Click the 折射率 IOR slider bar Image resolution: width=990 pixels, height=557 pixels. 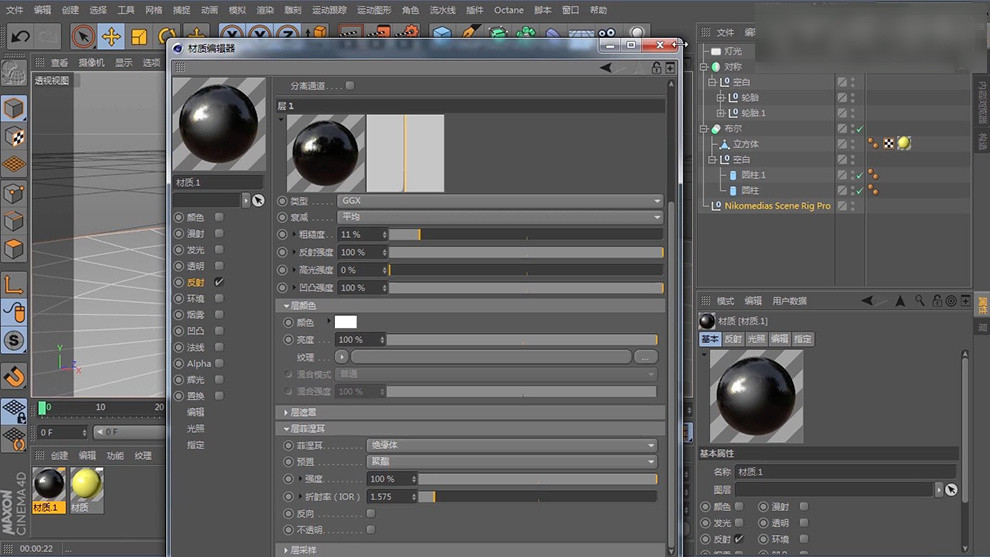(x=537, y=497)
